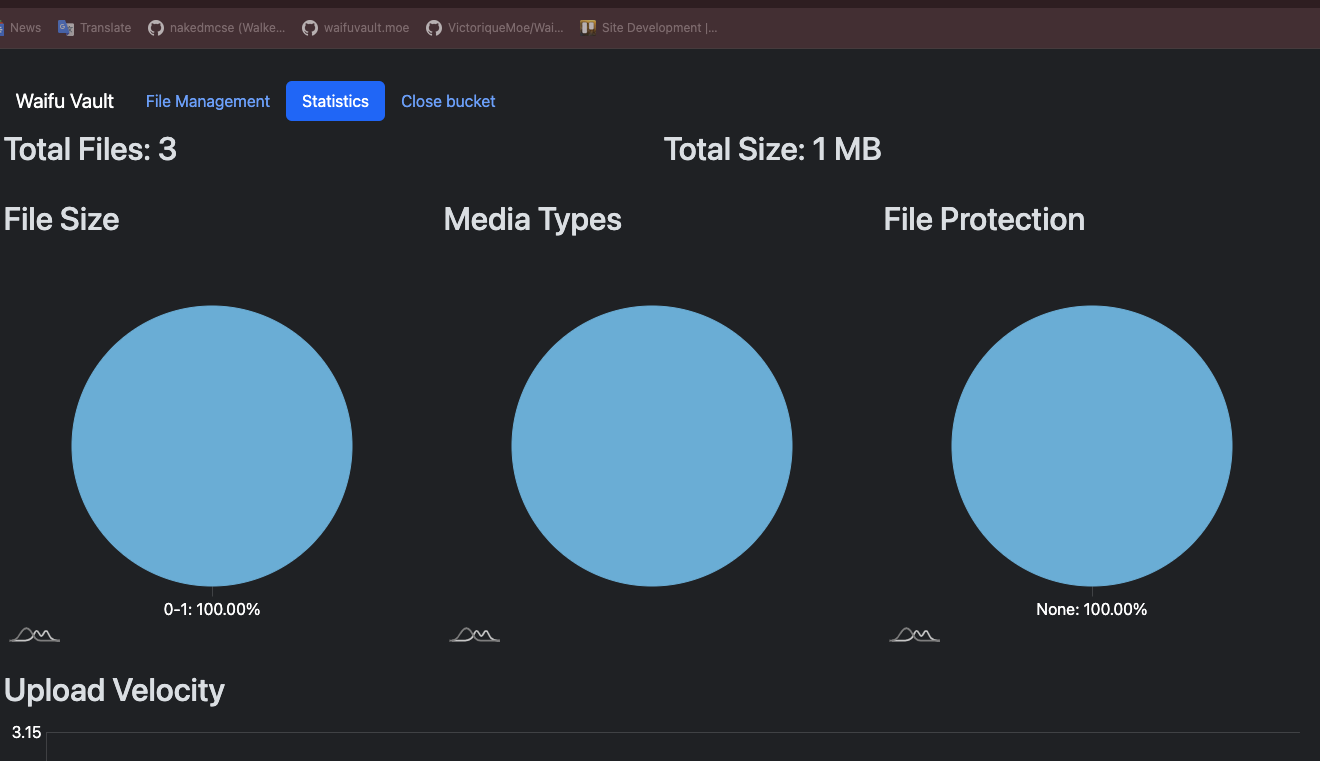The width and height of the screenshot is (1320, 761).
Task: Click the chart logo icon under File Protection
Action: coord(915,635)
